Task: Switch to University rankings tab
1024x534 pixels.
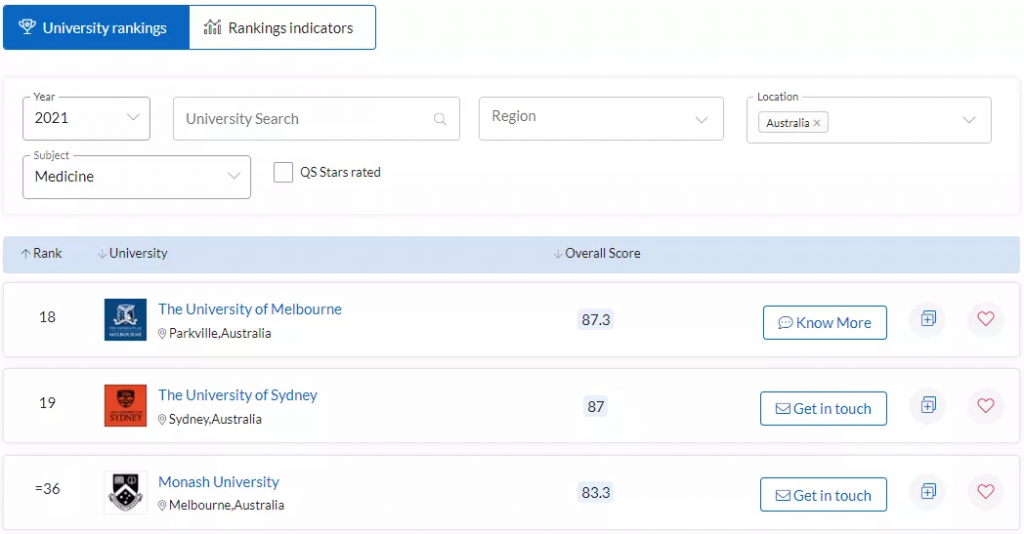Action: coord(96,27)
